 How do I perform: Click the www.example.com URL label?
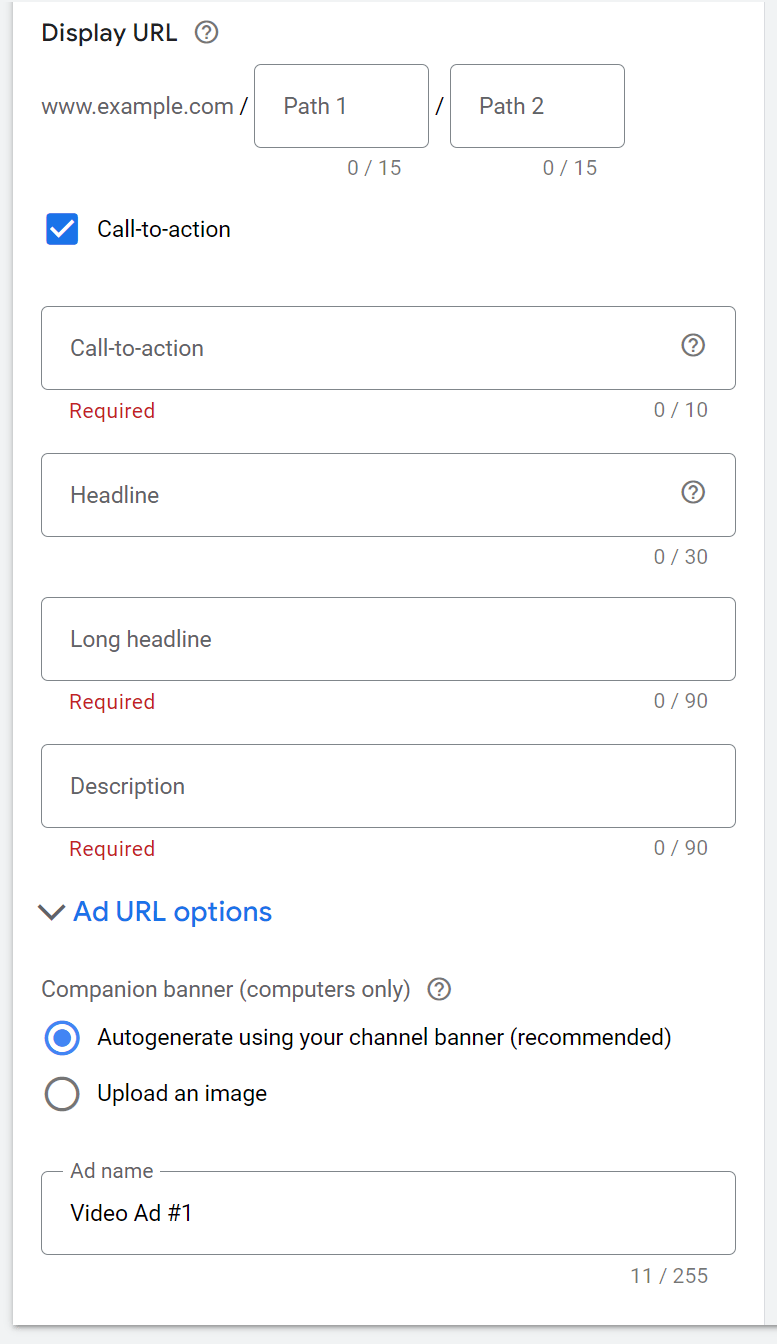coord(134,106)
